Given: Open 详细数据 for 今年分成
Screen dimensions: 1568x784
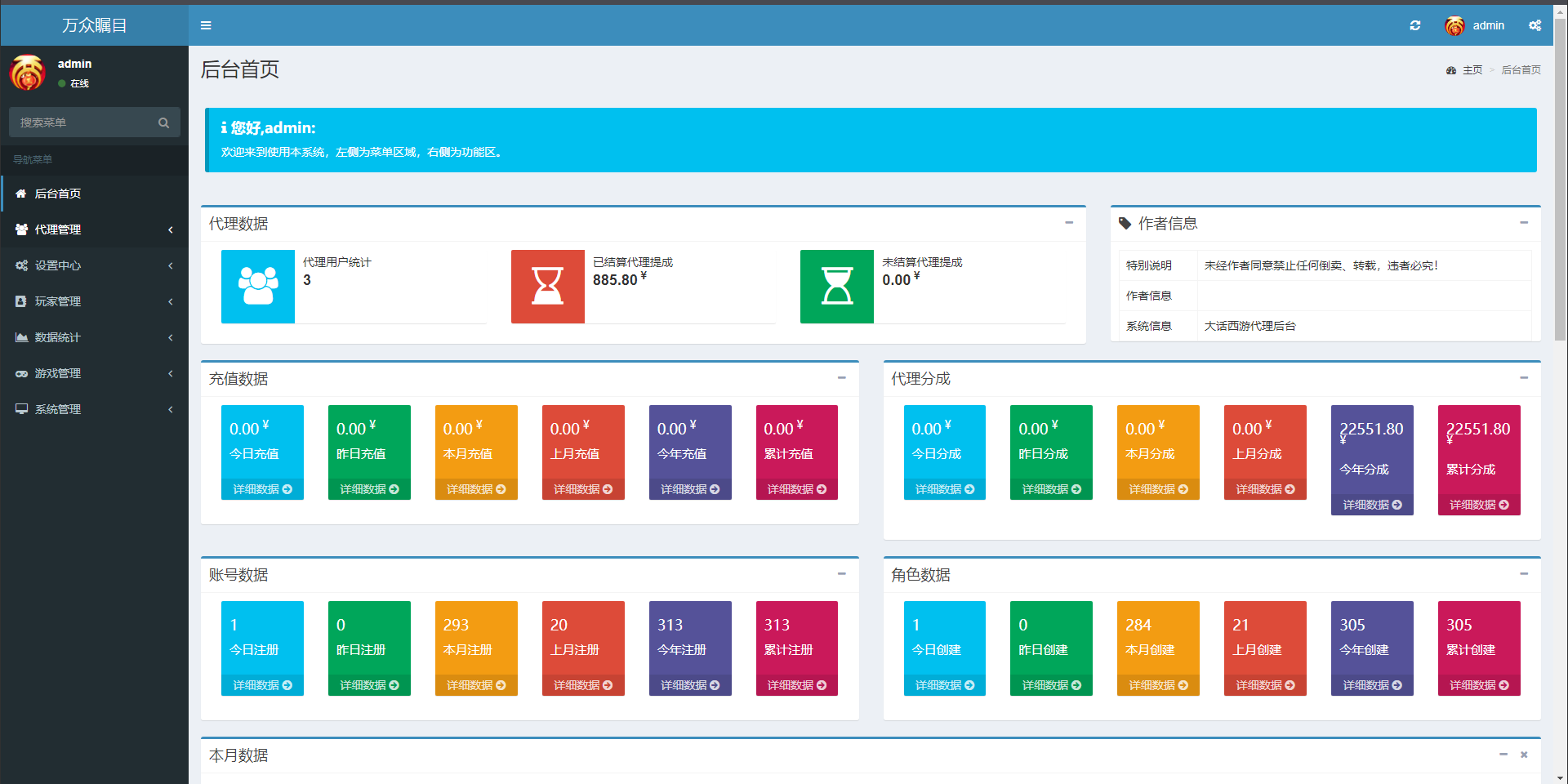Looking at the screenshot, I should pos(1372,505).
